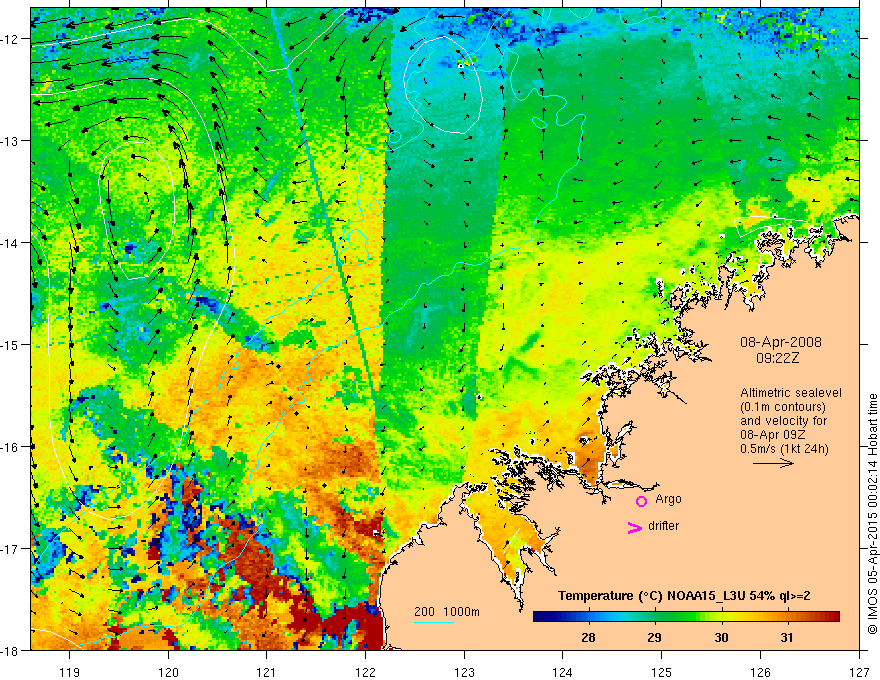Click the 'drifter' legend label
Image resolution: width=880 pixels, height=680 pixels.
(x=663, y=526)
